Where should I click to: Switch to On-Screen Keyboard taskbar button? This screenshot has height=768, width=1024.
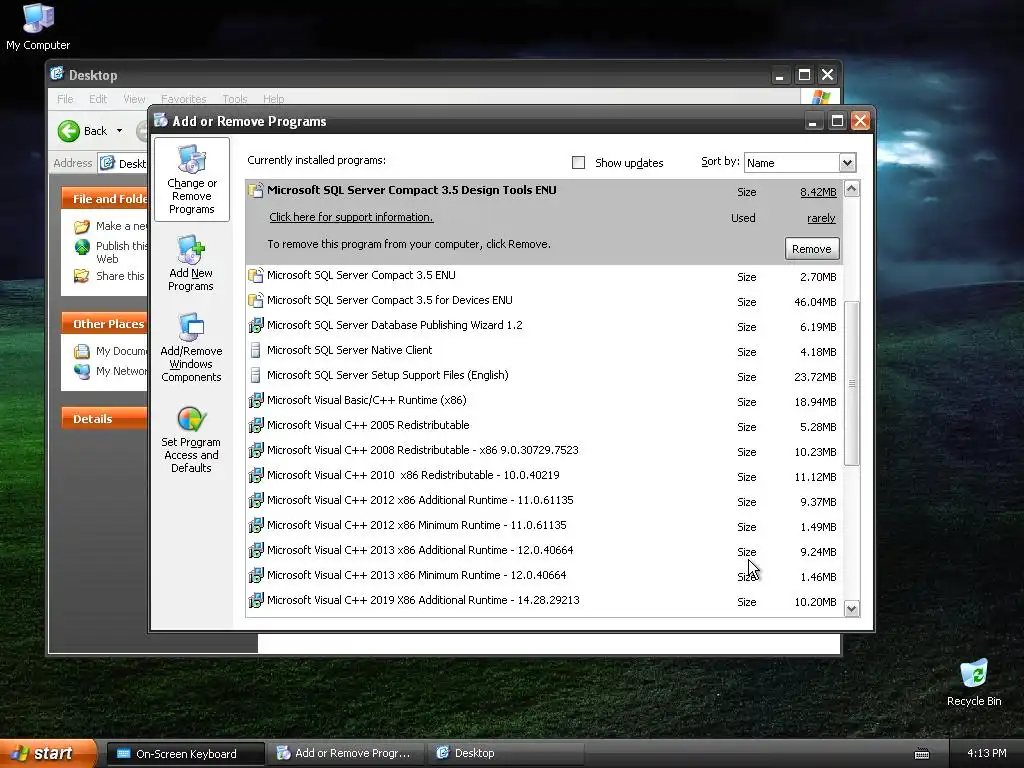coord(186,754)
